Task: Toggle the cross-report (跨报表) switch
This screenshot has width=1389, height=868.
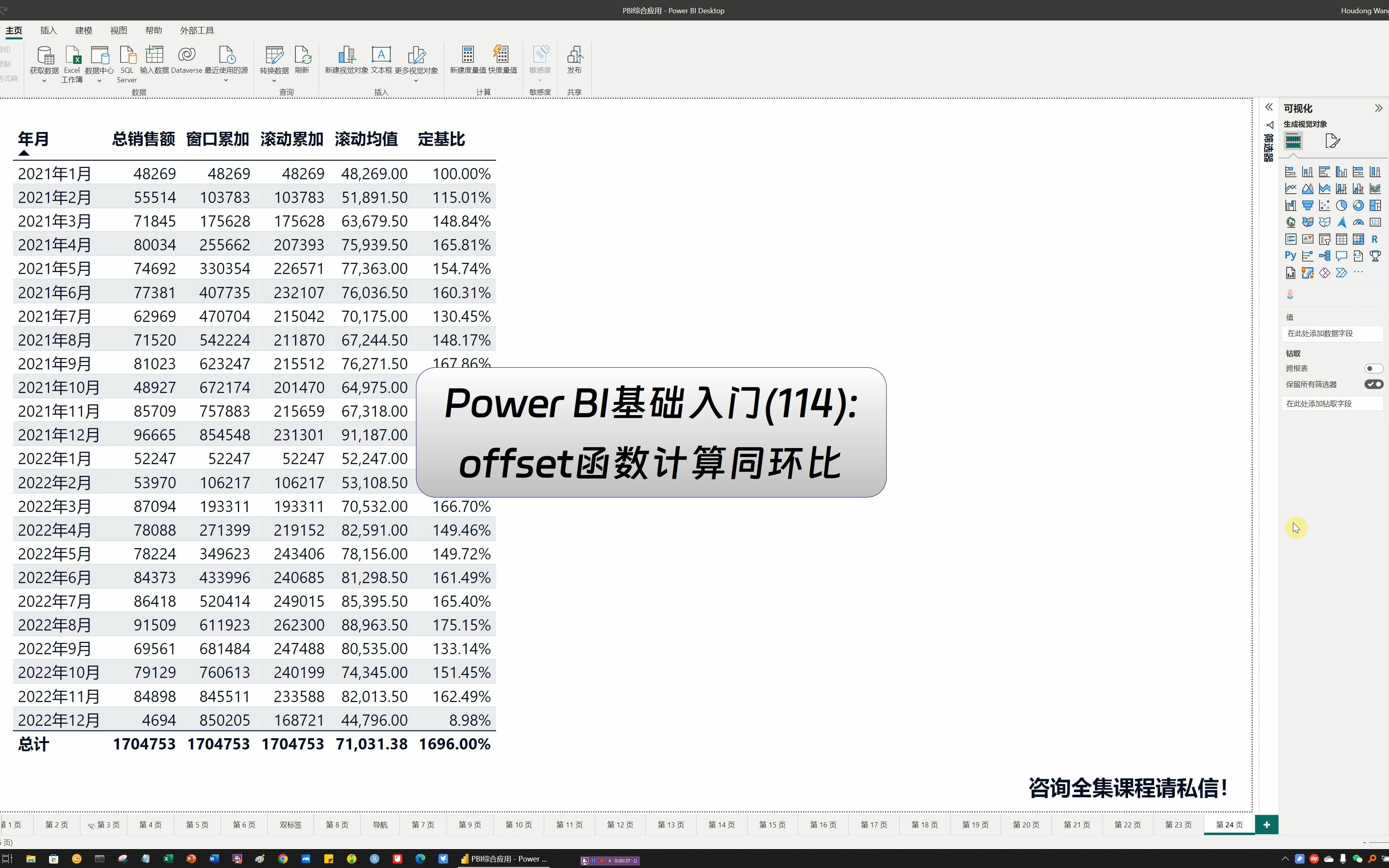Action: point(1373,368)
